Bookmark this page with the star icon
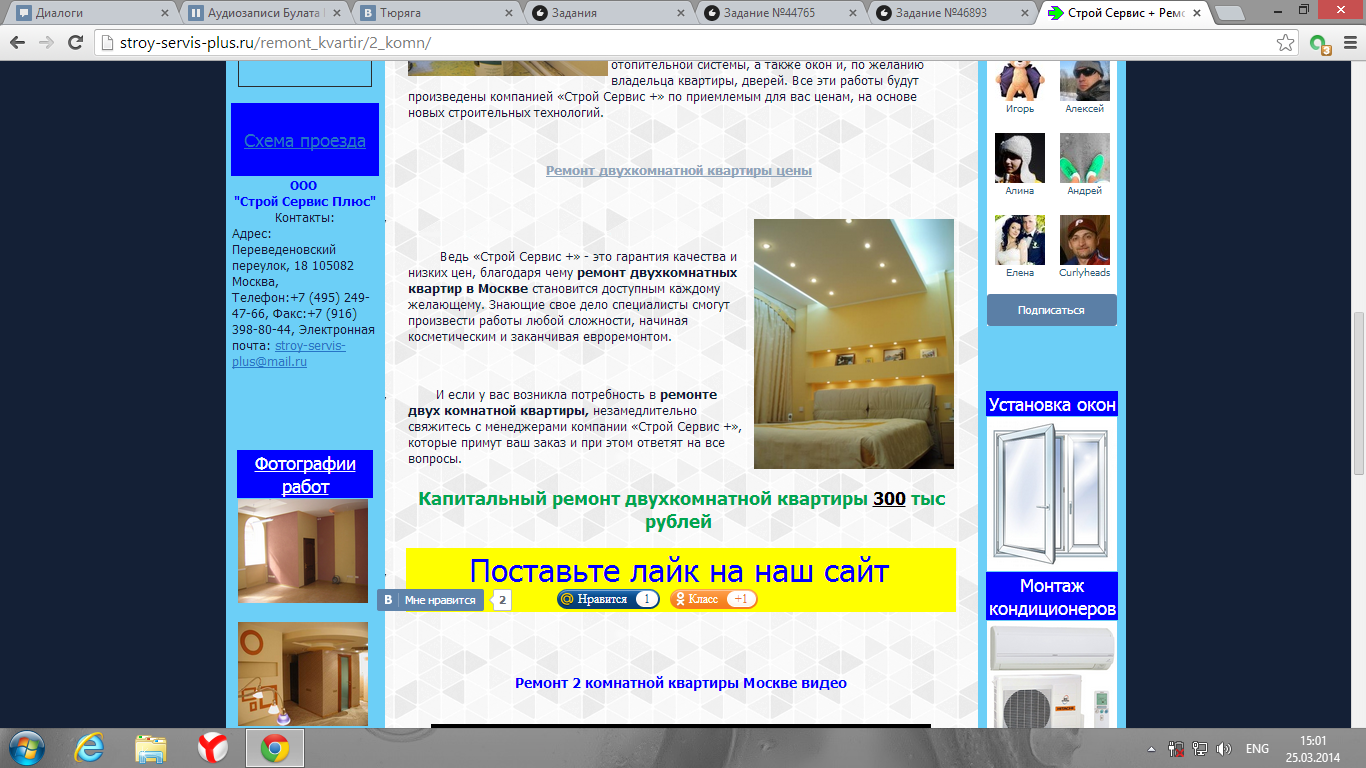The width and height of the screenshot is (1366, 768). tap(1286, 43)
